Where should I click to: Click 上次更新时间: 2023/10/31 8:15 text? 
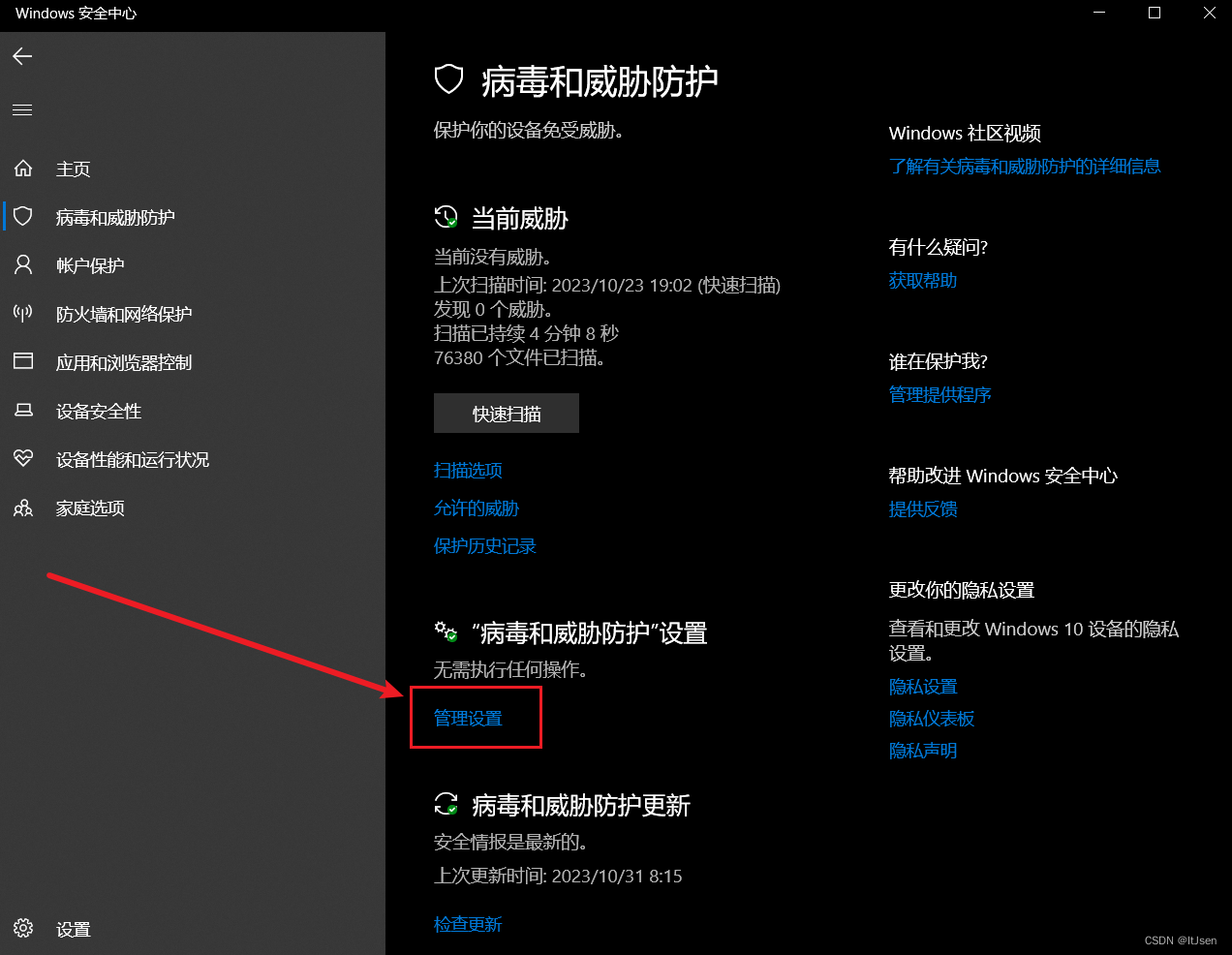(x=558, y=876)
